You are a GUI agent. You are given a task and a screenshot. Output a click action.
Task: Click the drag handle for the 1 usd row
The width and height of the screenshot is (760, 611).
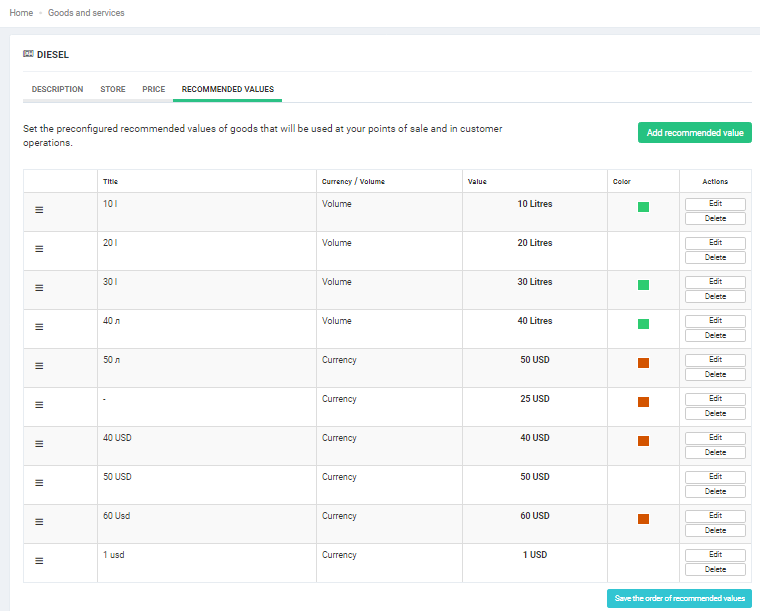click(39, 561)
